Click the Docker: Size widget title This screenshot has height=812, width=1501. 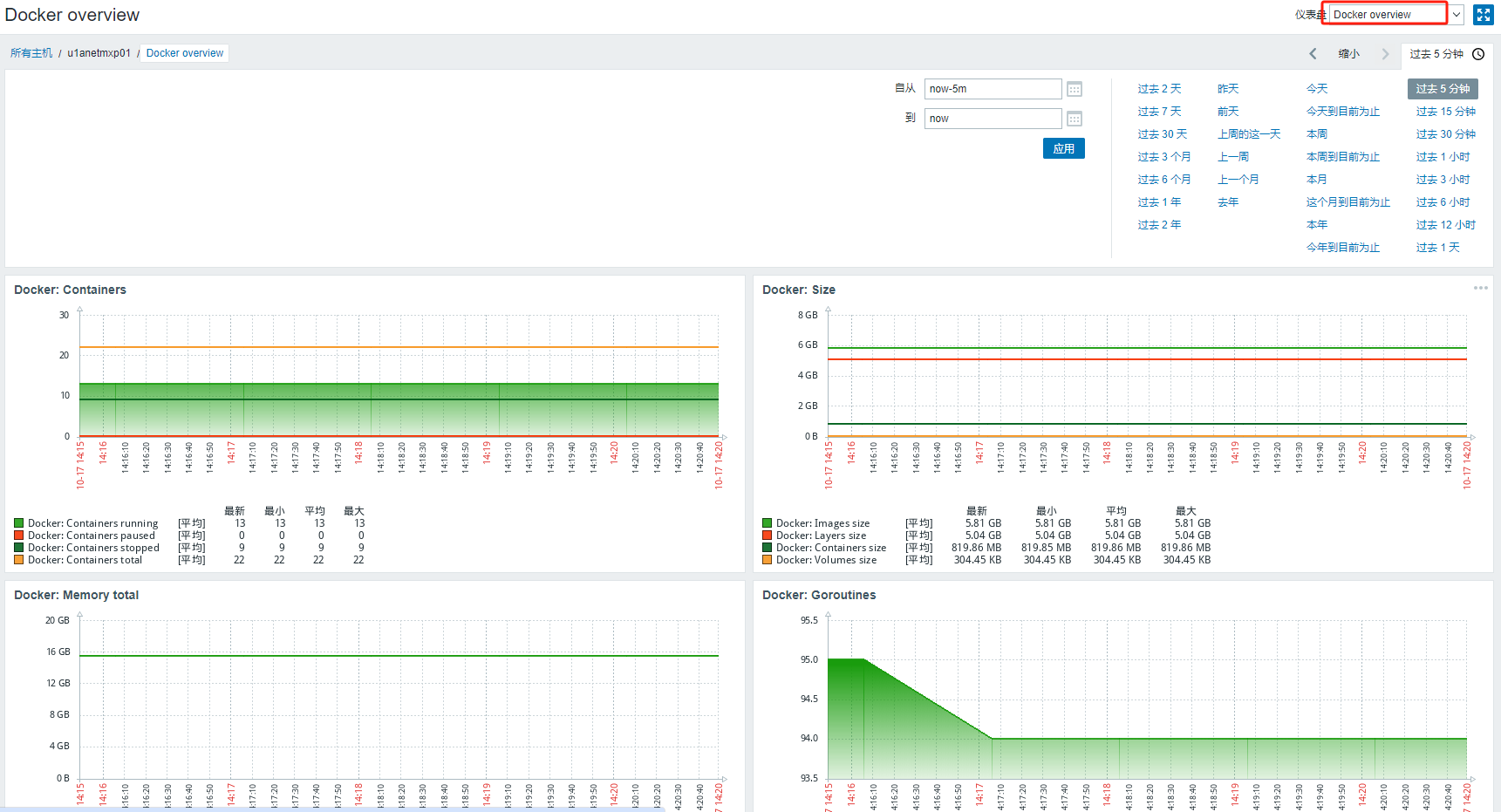tap(799, 290)
